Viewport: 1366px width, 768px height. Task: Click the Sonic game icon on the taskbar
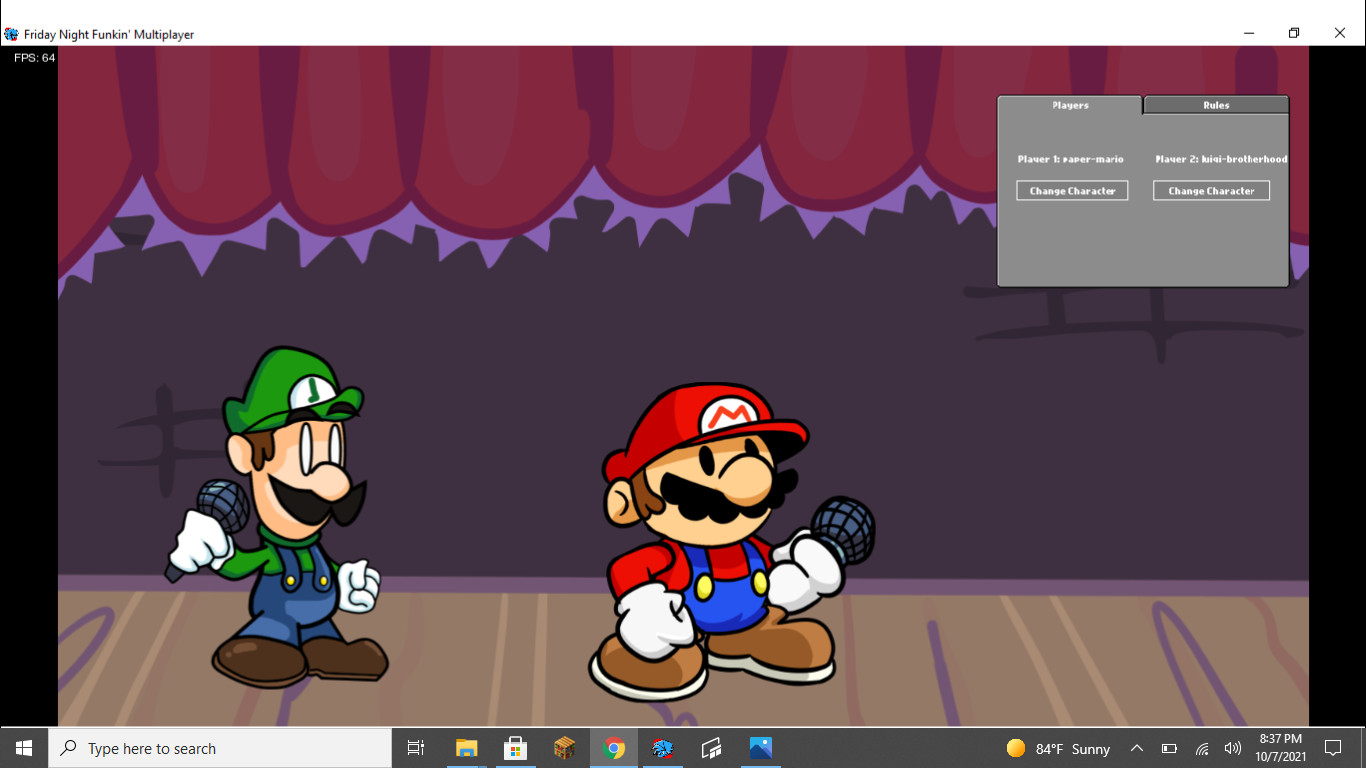662,748
